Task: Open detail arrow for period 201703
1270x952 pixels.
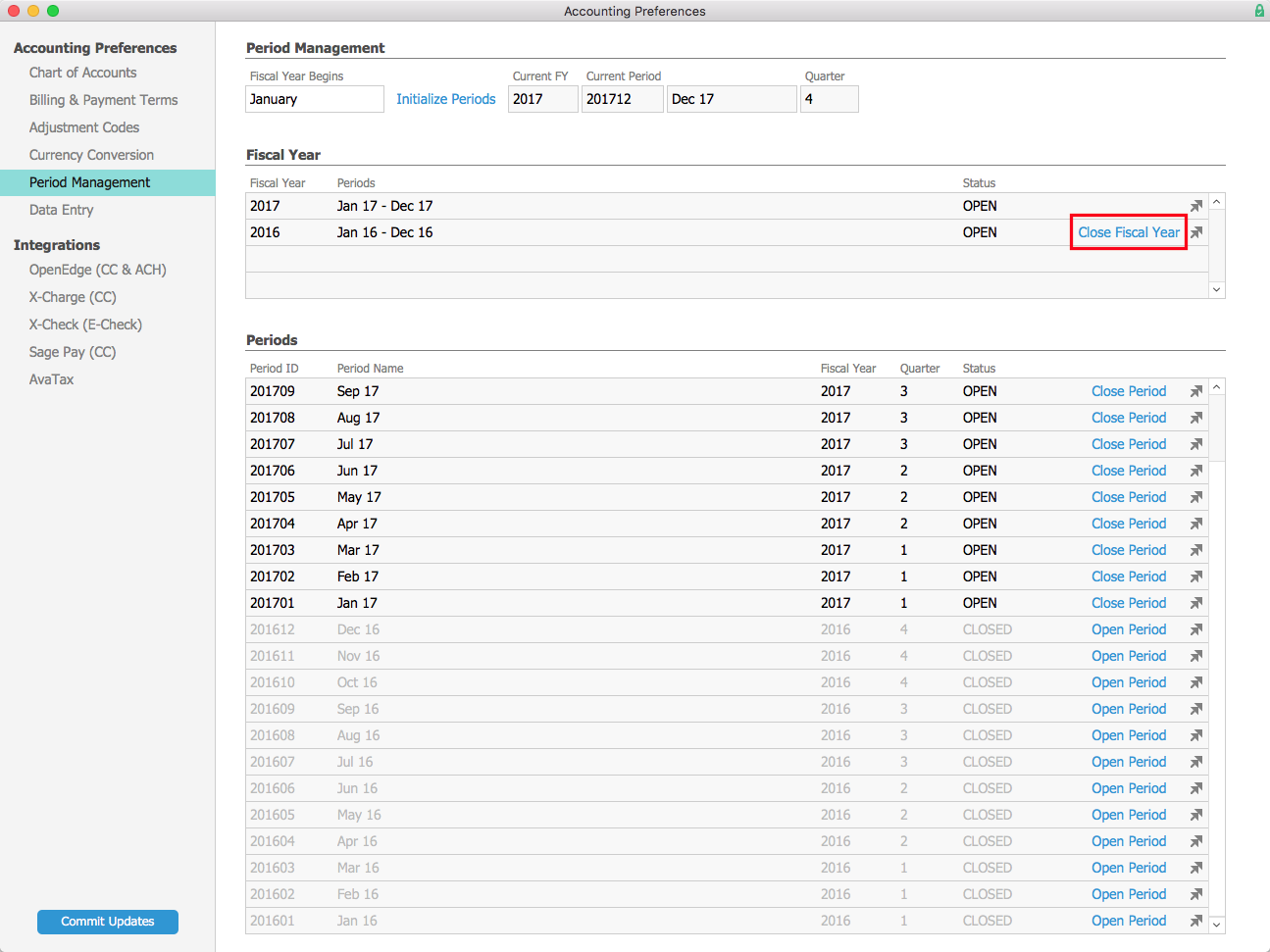Action: coord(1196,550)
